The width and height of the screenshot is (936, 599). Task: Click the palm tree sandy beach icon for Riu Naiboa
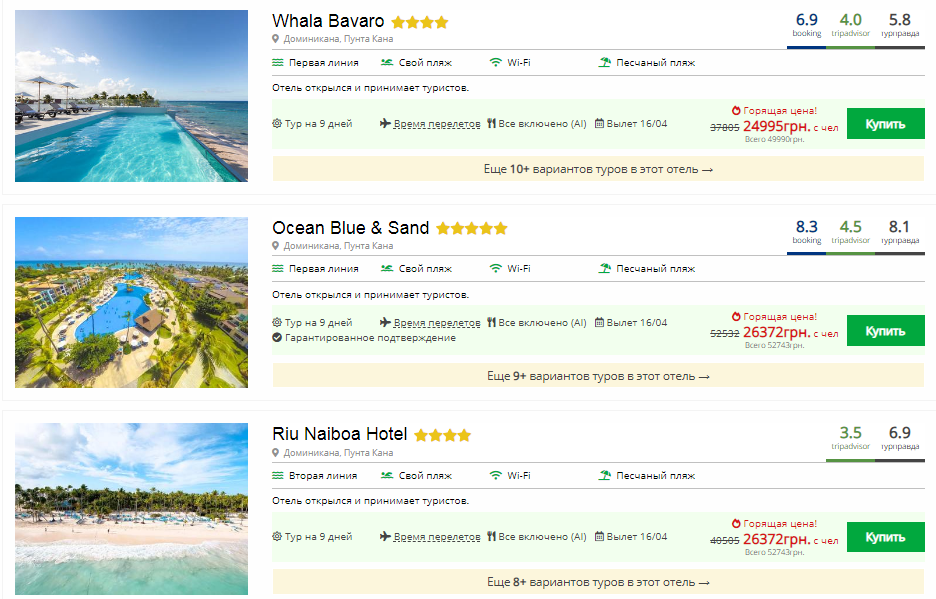click(604, 476)
